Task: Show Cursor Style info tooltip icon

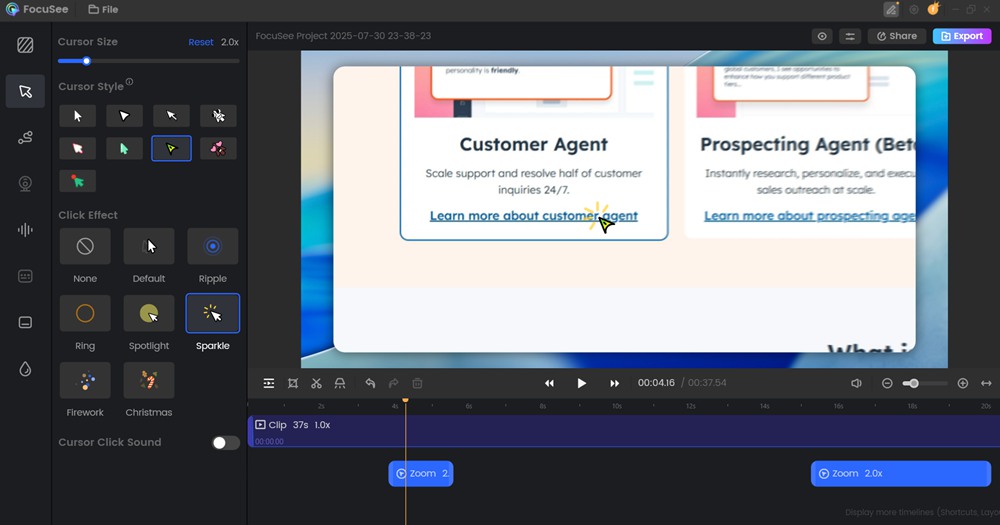Action: (129, 82)
